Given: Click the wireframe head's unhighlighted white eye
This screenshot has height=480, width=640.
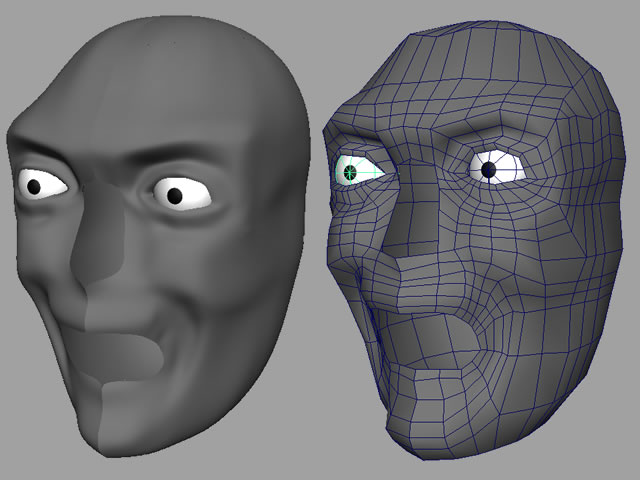Looking at the screenshot, I should pyautogui.click(x=496, y=167).
